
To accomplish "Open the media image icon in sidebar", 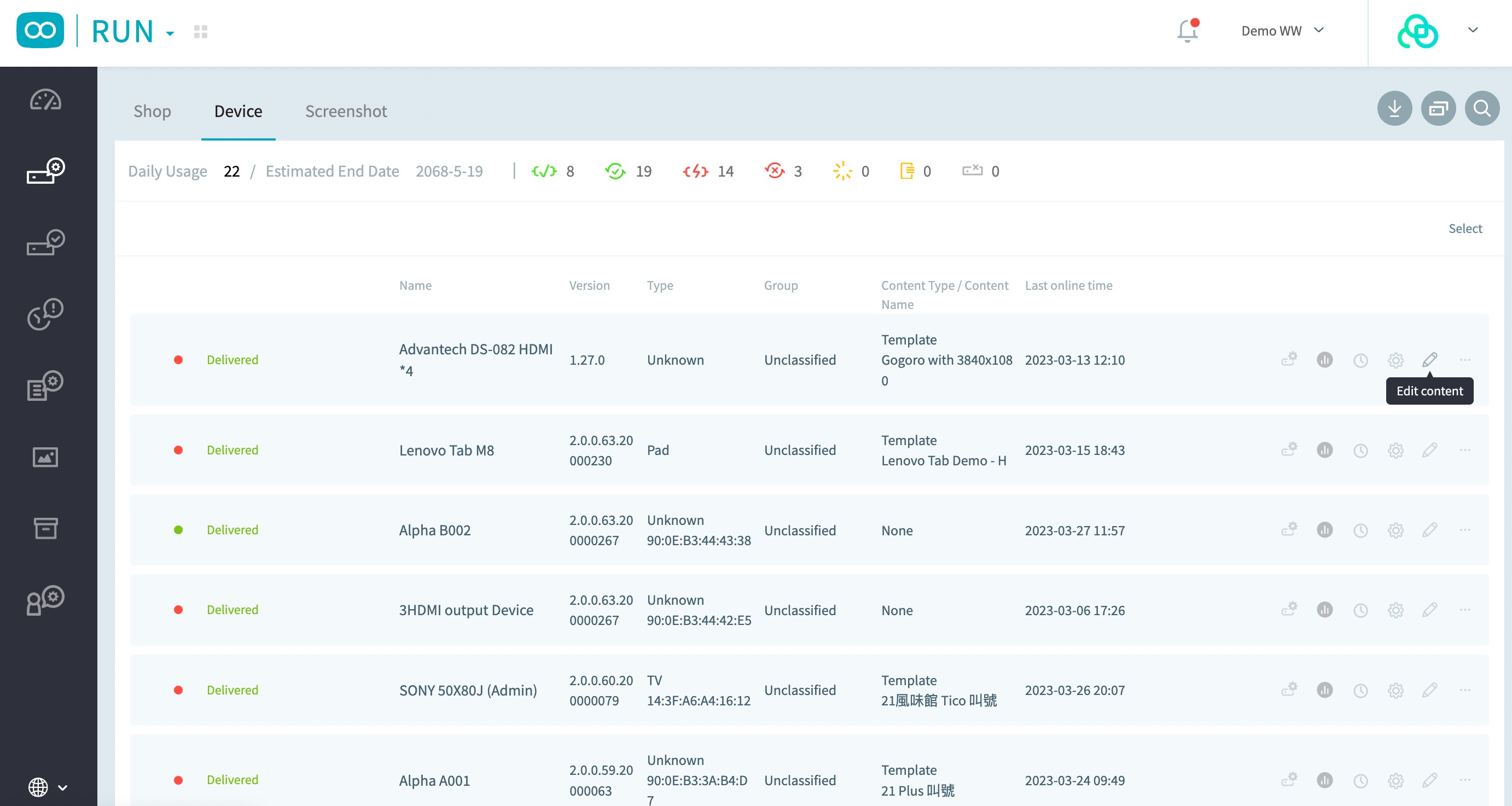I will click(45, 457).
